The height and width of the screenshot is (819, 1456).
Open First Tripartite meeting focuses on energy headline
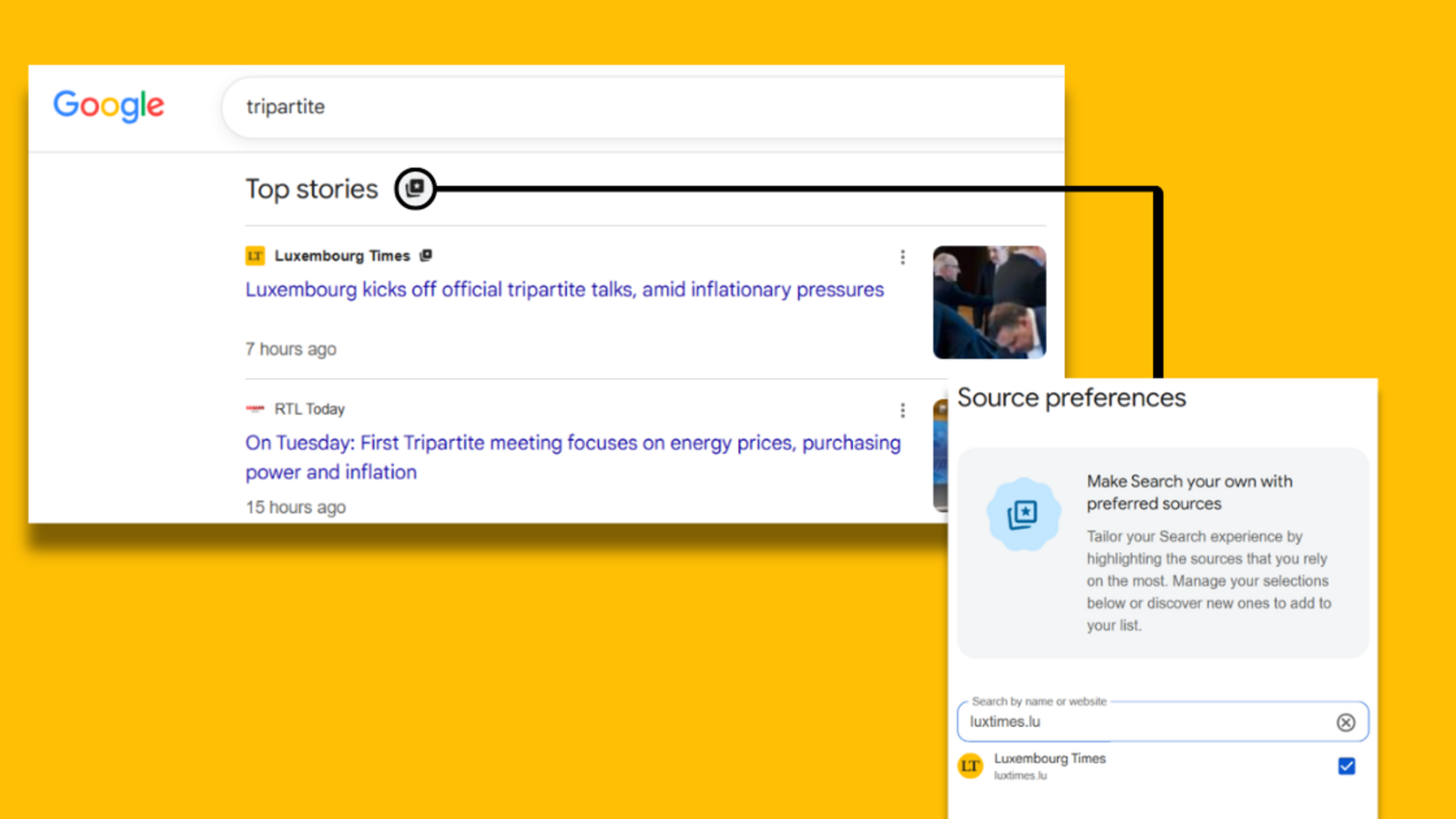[573, 457]
